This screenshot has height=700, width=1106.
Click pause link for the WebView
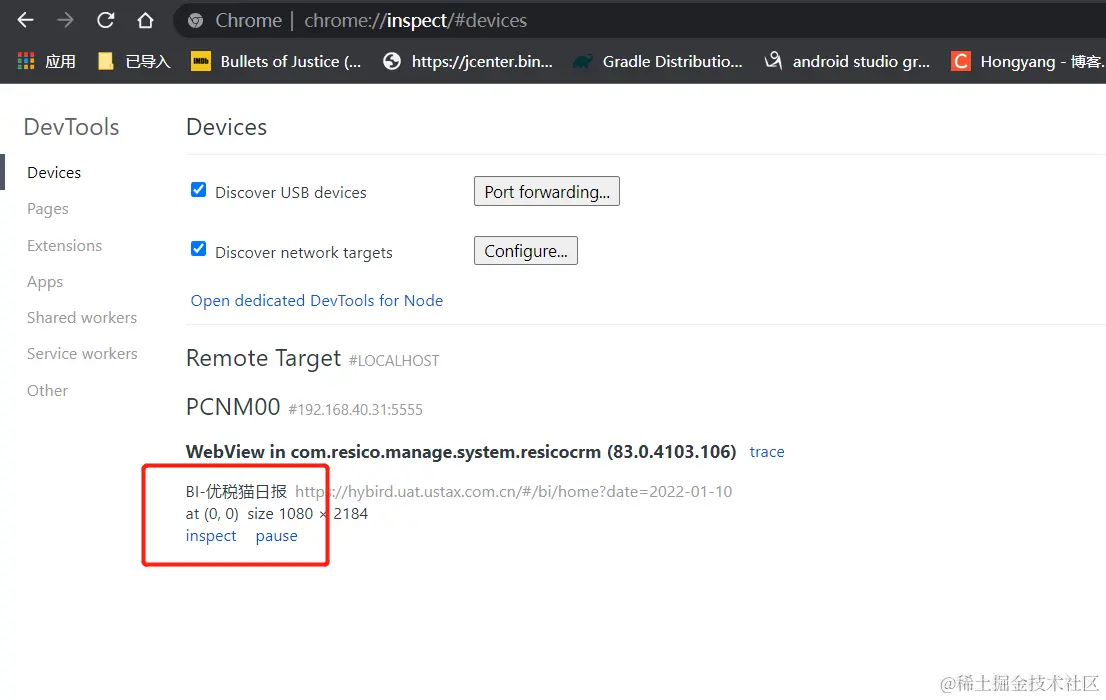pos(276,536)
